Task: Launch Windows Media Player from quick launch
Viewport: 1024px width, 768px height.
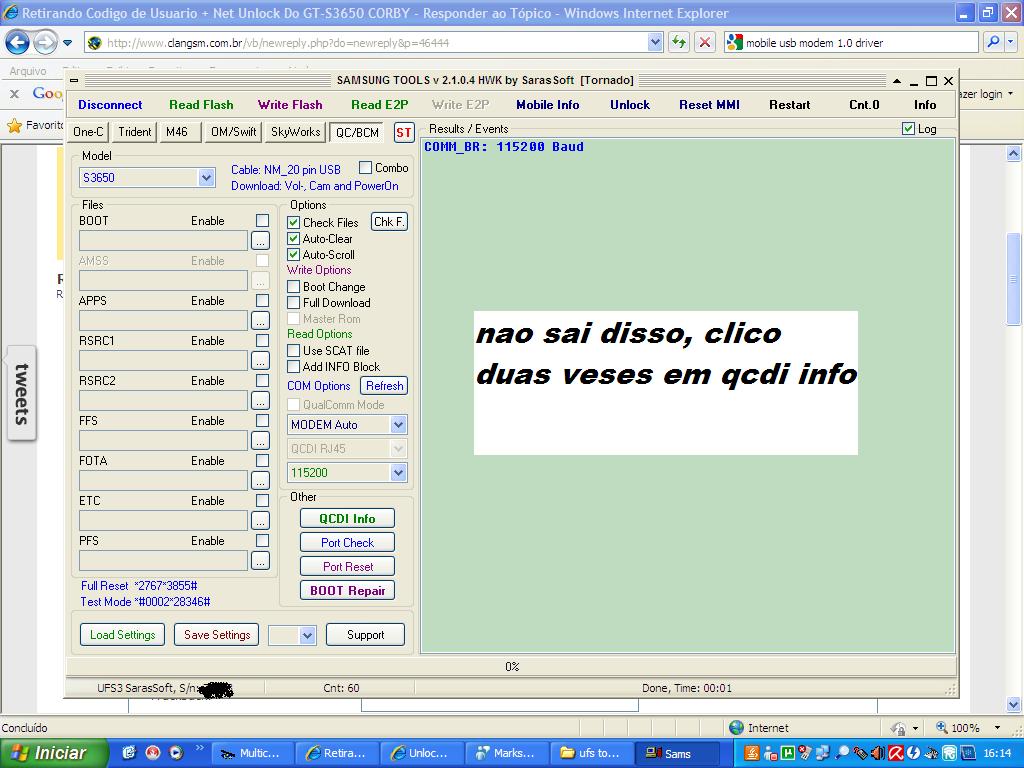Action: coord(176,752)
